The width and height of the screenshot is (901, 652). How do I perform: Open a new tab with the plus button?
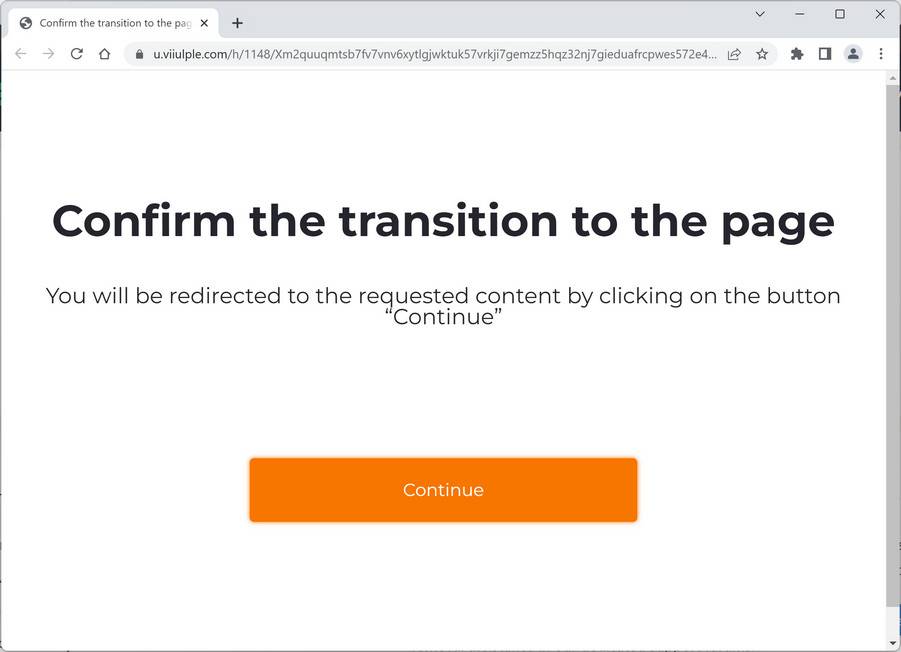tap(237, 23)
